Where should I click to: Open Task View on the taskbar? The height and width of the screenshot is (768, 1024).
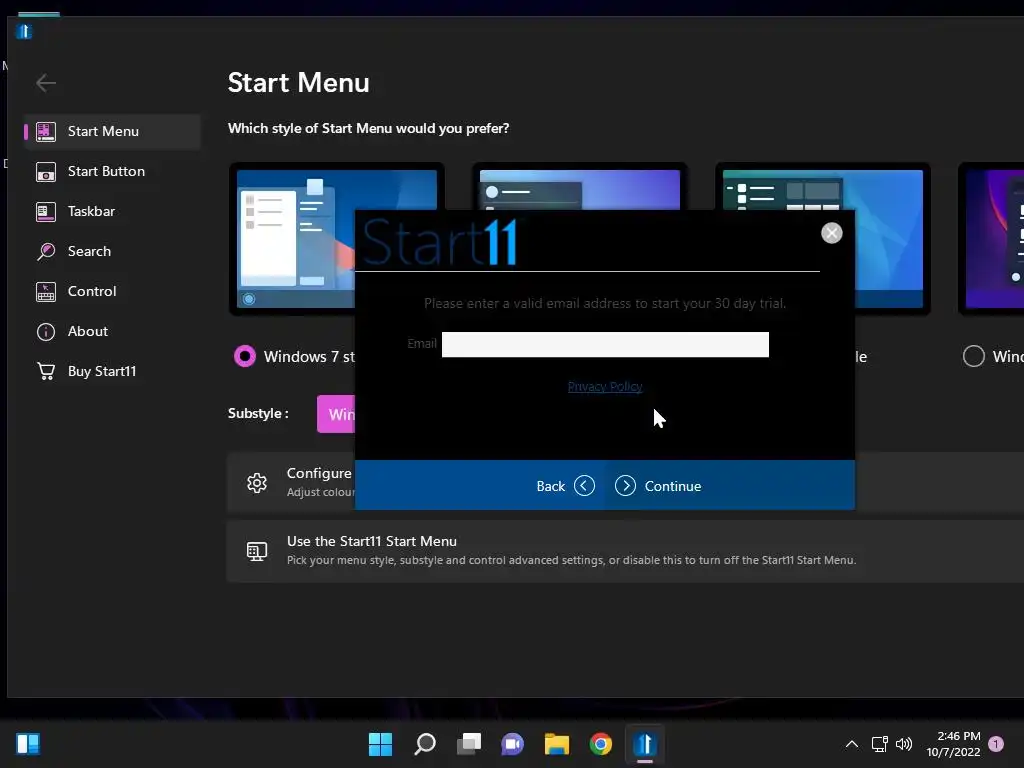click(x=469, y=744)
